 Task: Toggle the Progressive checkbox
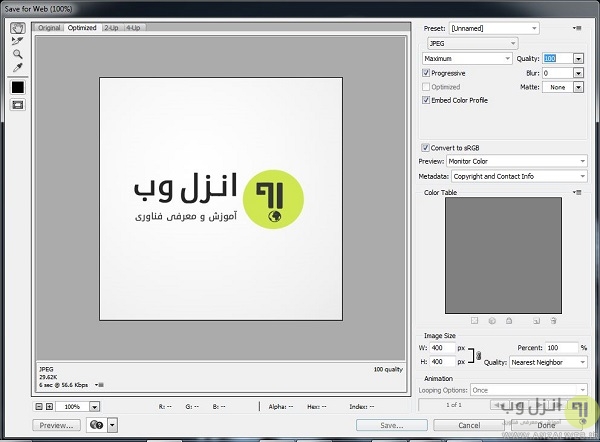click(x=427, y=73)
